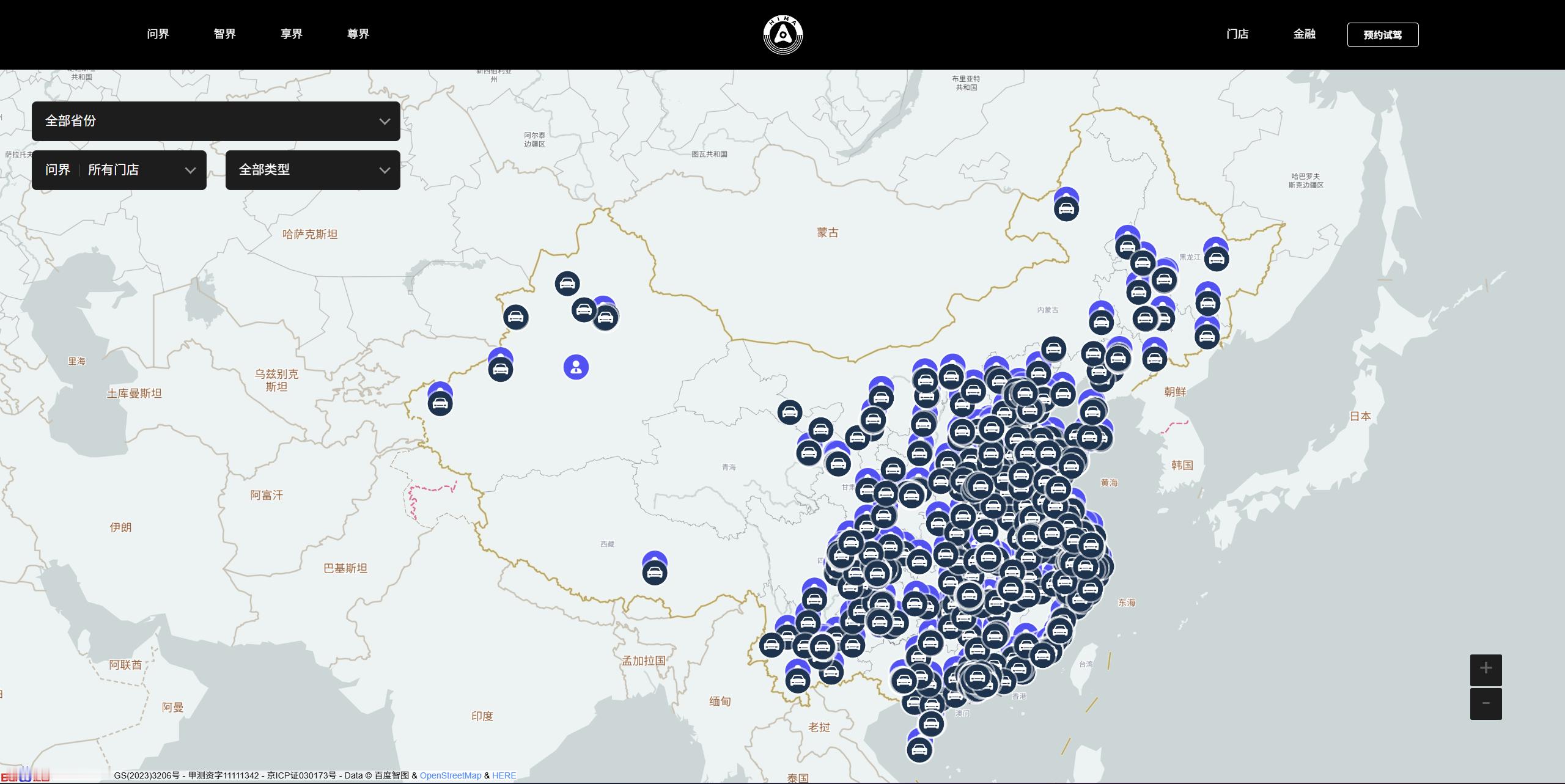
Task: Zoom in with the plus button
Action: (1486, 669)
